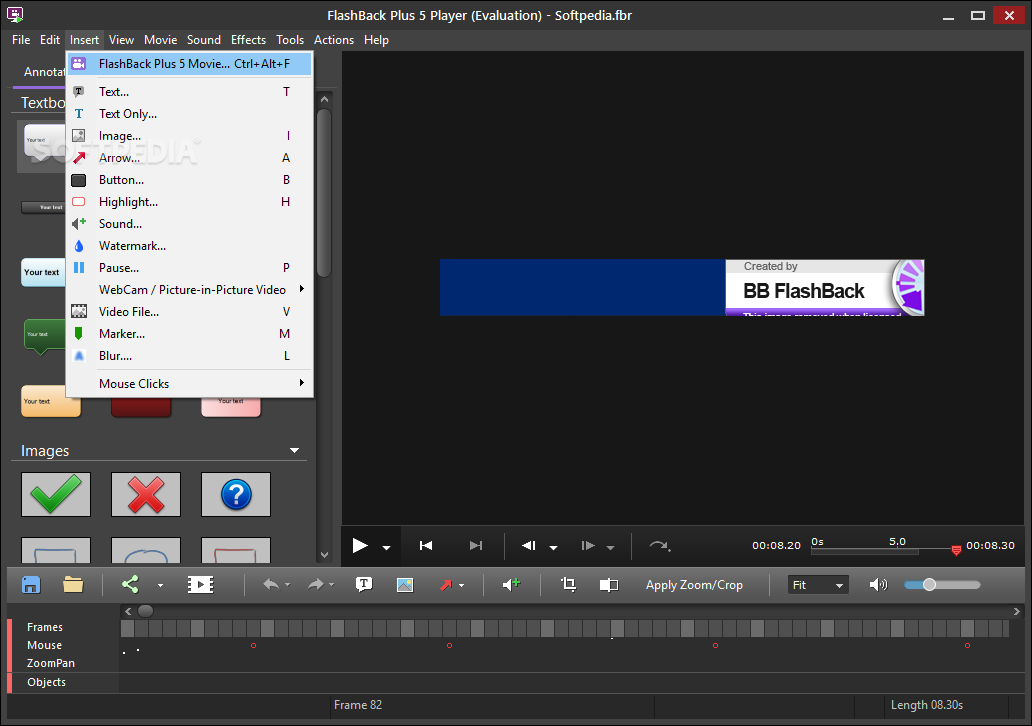Viewport: 1032px width, 726px height.
Task: Open the Movie menu
Action: 161,39
